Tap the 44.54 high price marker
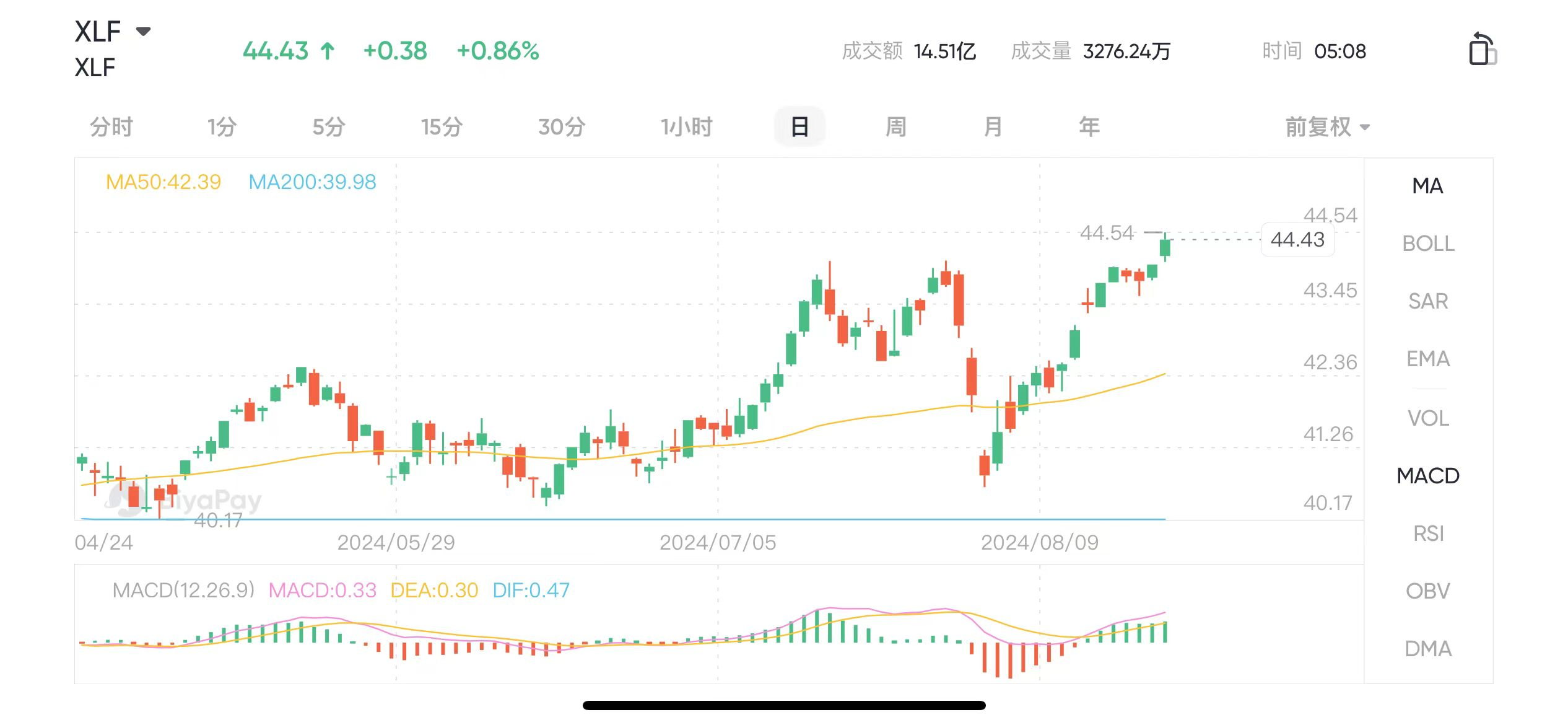Viewport: 1568px width, 725px height. (1107, 233)
